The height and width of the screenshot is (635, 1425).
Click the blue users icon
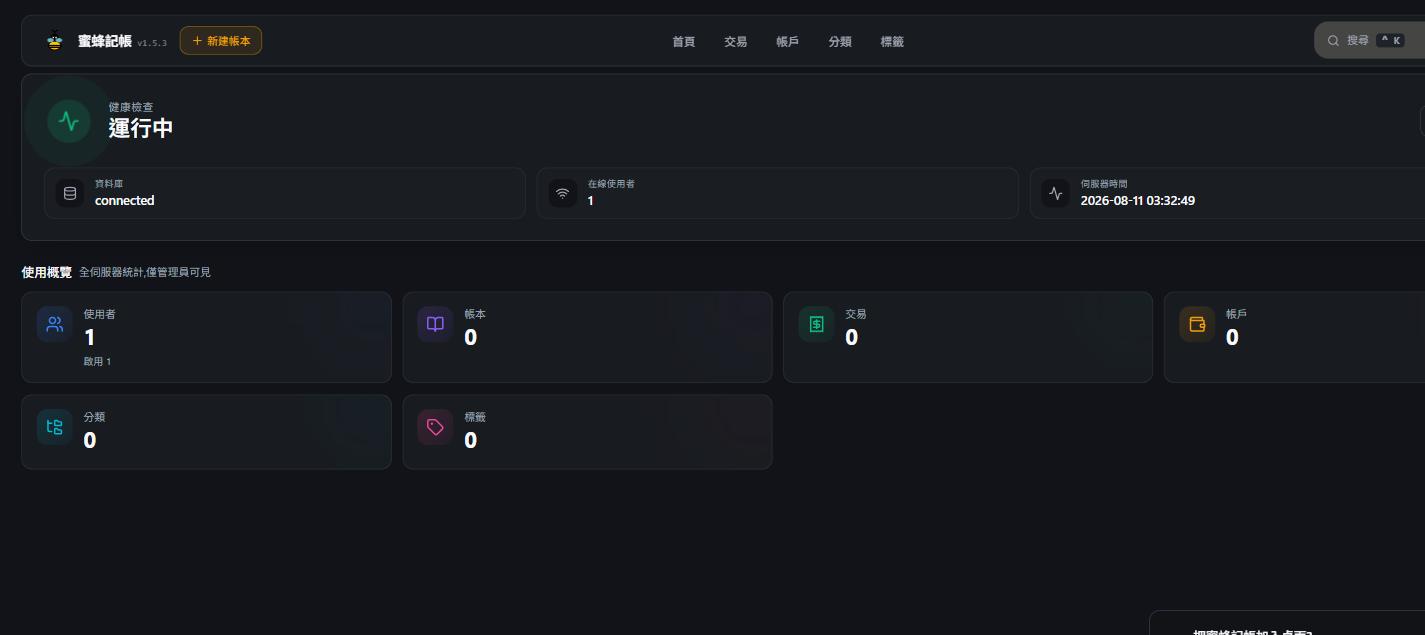click(55, 324)
